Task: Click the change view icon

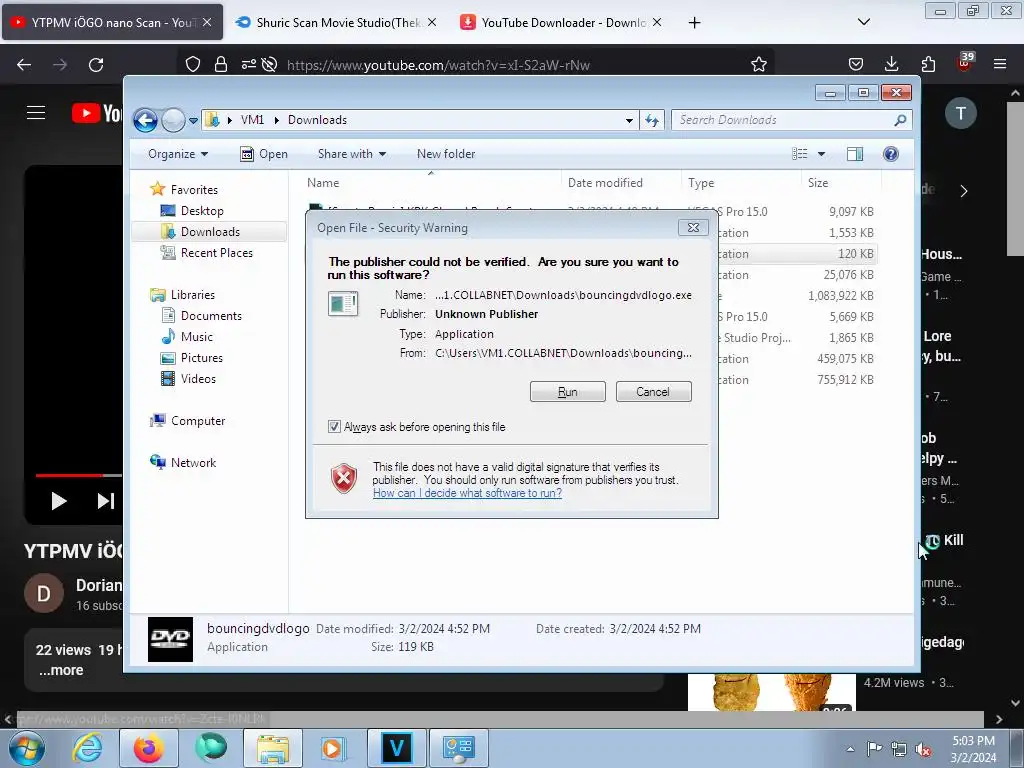Action: 799,154
